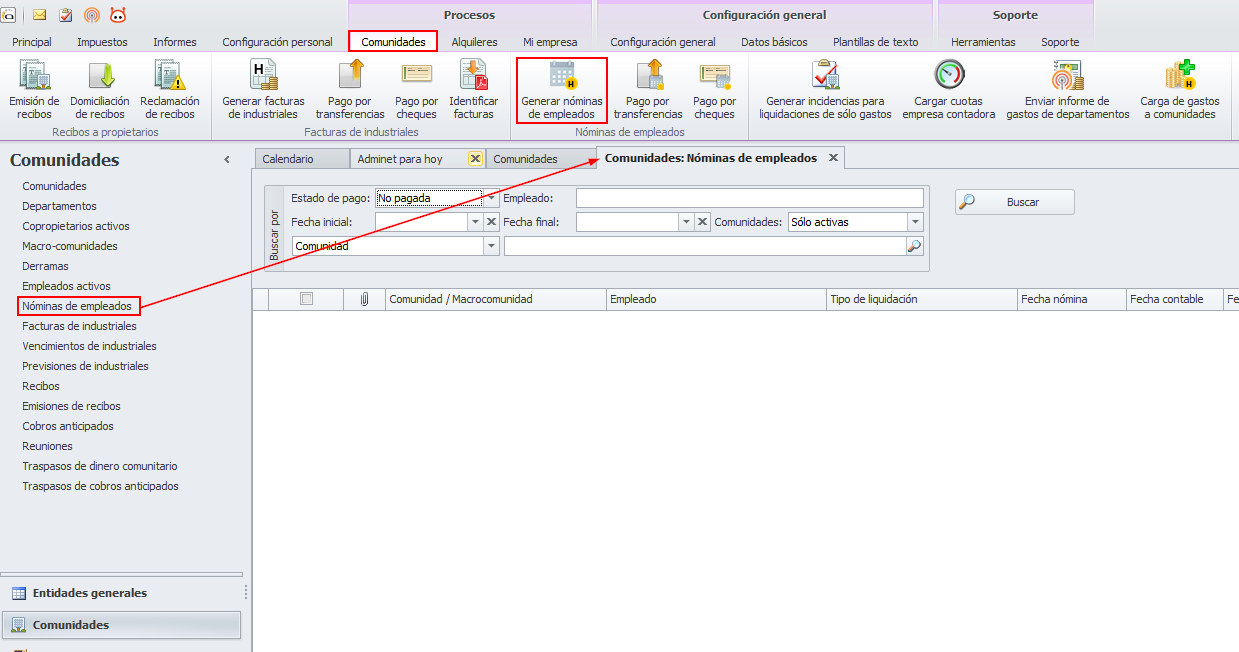Launch Generar nóminas de empleados
1239x652 pixels.
pos(562,90)
